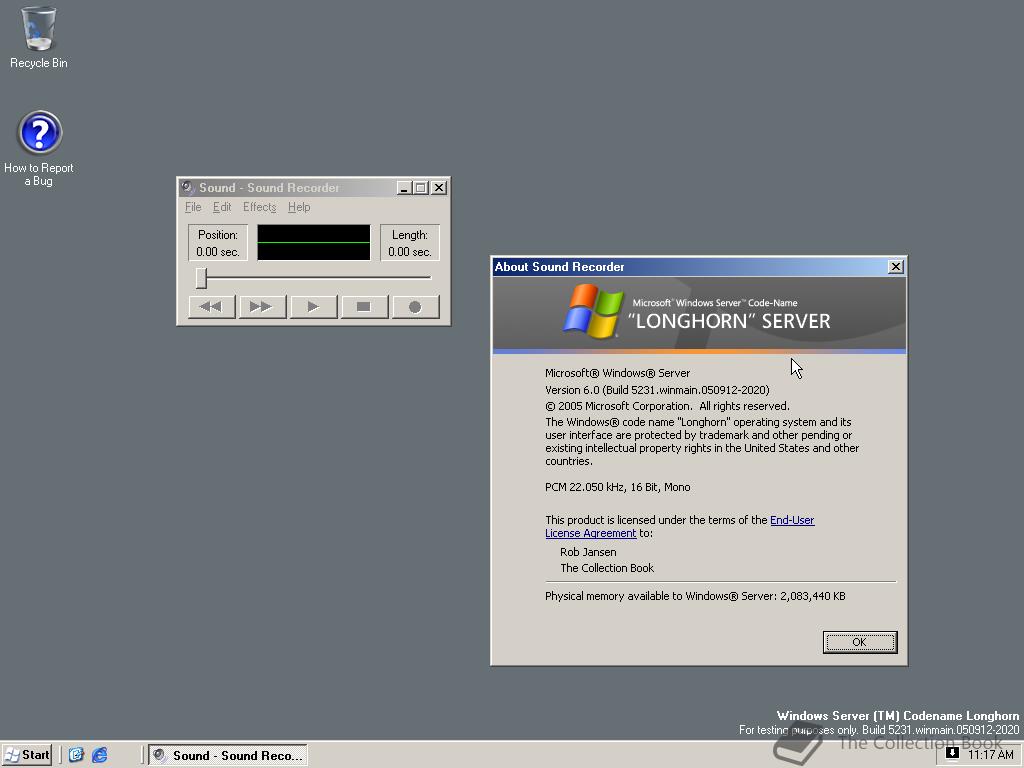The height and width of the screenshot is (768, 1024).
Task: Click The Collection Book organization text
Action: [607, 568]
